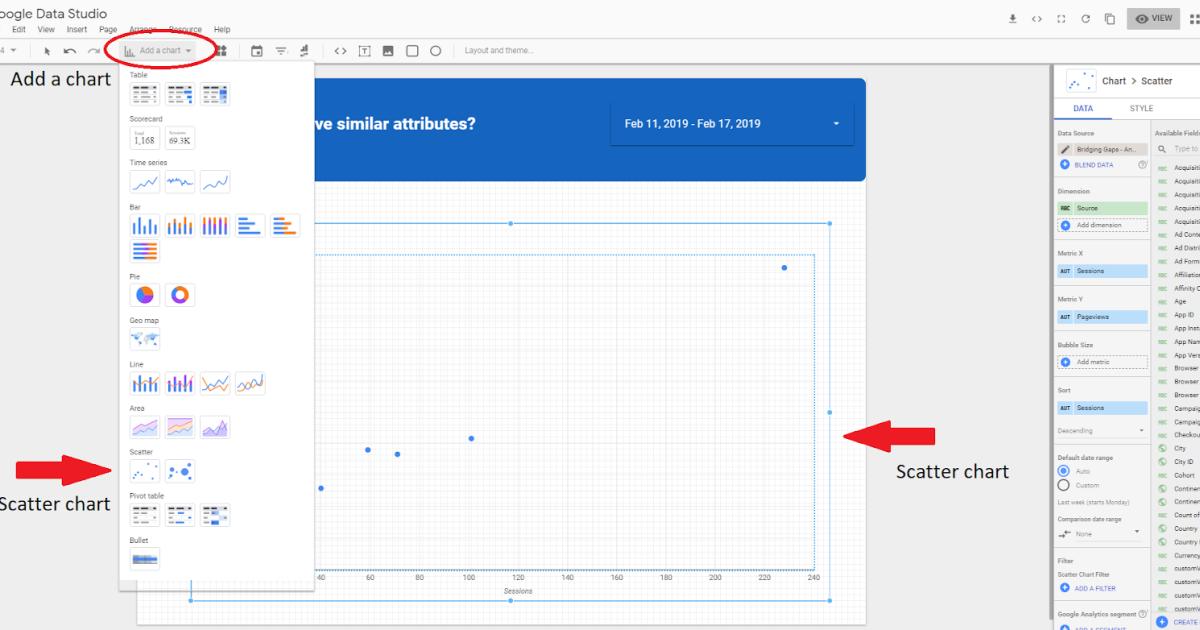1200x630 pixels.
Task: Choose the first time series chart
Action: tap(145, 182)
